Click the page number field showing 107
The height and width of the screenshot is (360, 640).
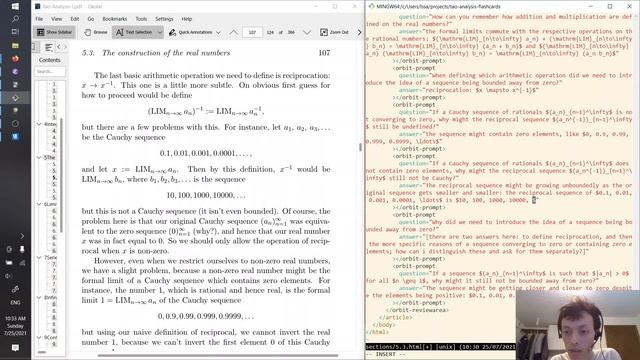tap(252, 32)
